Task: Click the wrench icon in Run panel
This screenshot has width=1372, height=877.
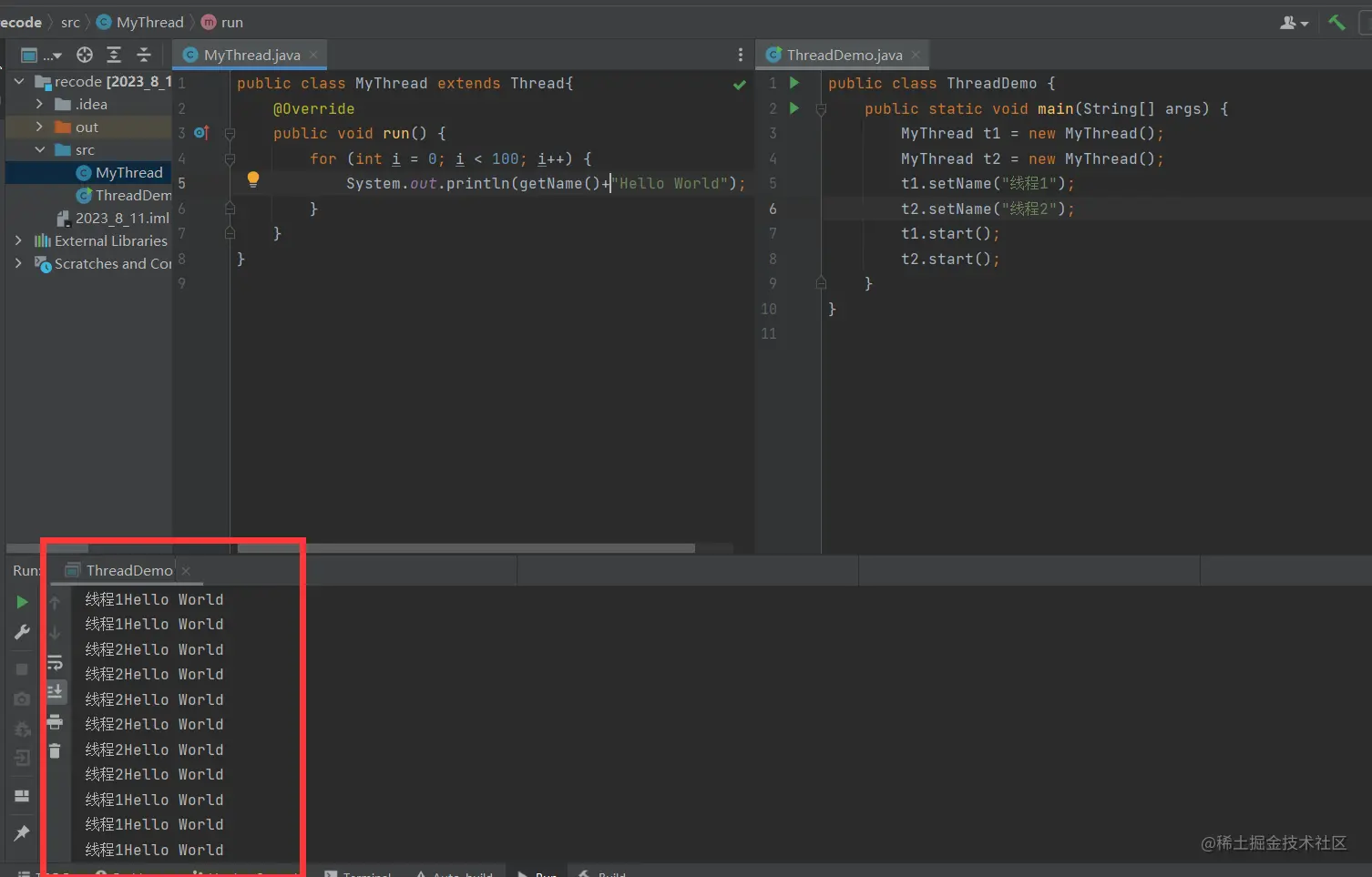Action: pyautogui.click(x=22, y=632)
